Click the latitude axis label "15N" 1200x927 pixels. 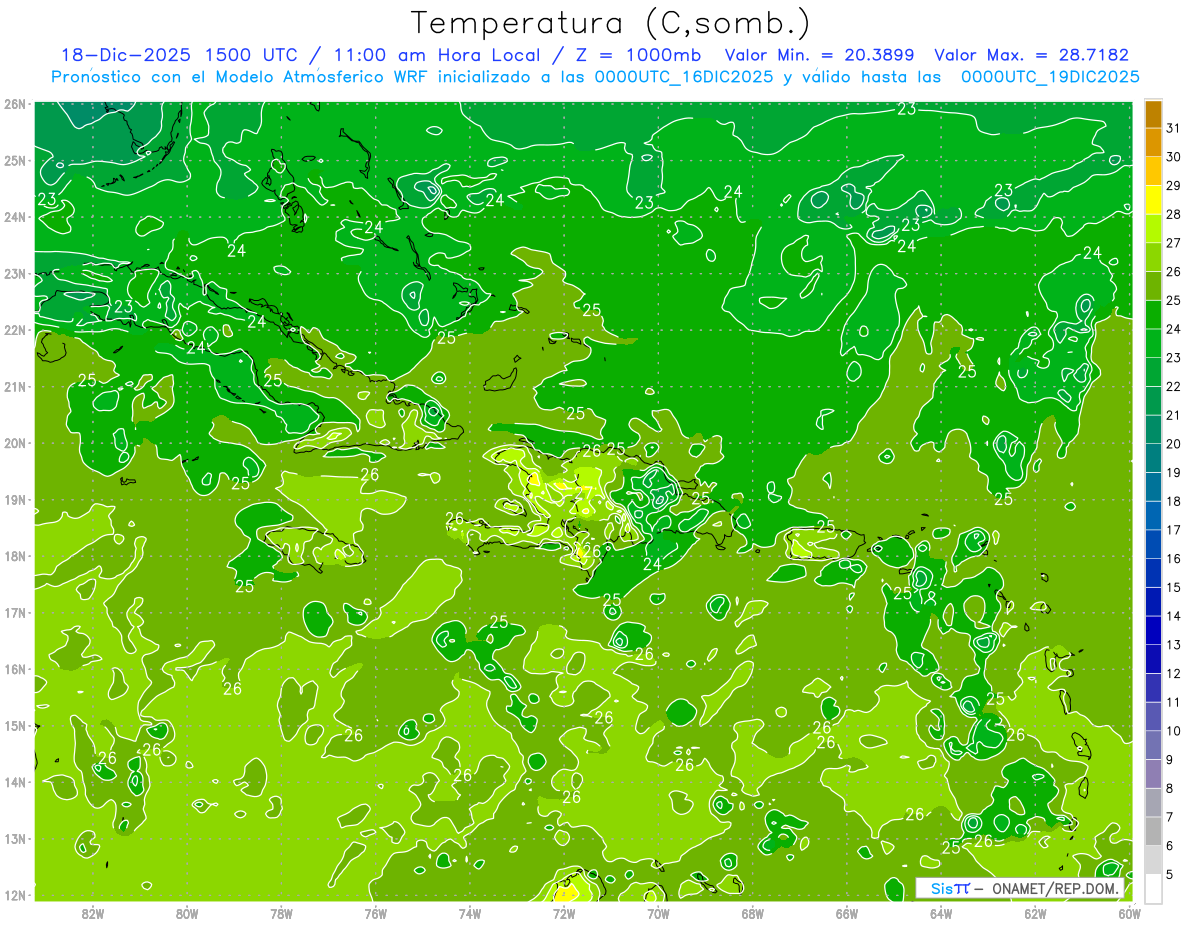pos(15,725)
